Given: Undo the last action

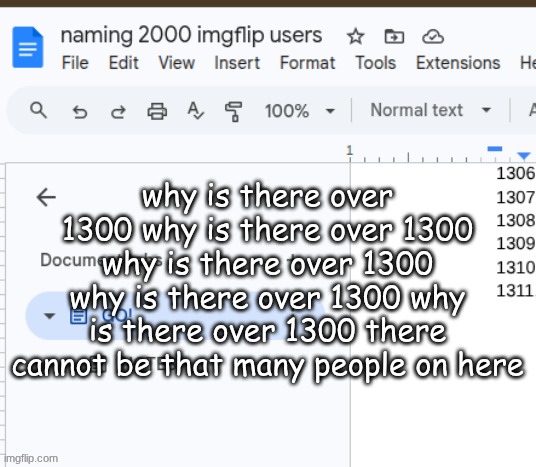Looking at the screenshot, I should [80, 112].
